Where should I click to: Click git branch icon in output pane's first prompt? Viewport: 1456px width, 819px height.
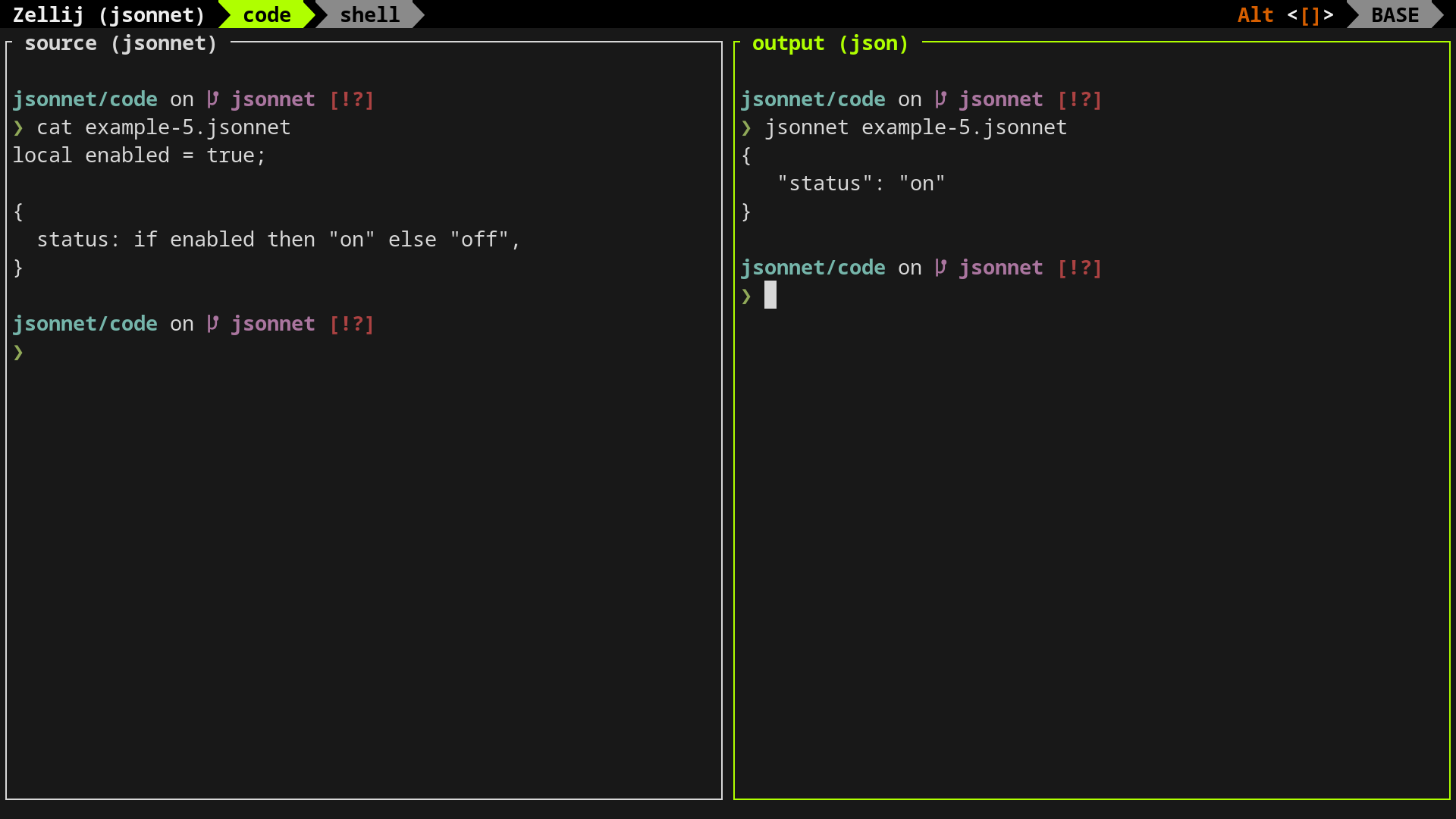(940, 99)
